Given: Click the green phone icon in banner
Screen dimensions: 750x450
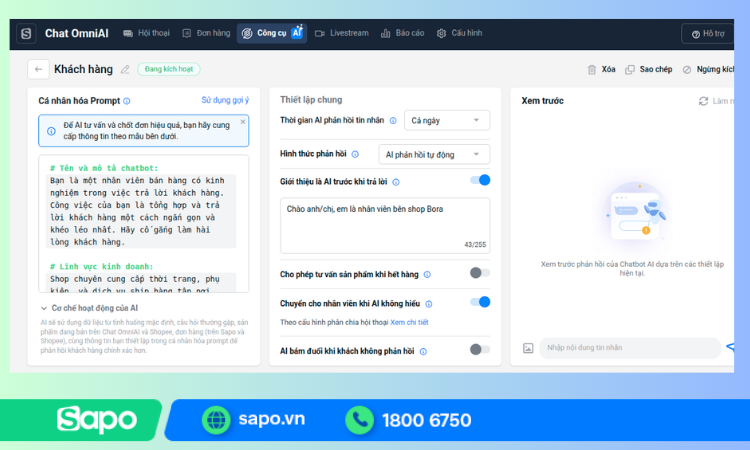Looking at the screenshot, I should (x=359, y=420).
